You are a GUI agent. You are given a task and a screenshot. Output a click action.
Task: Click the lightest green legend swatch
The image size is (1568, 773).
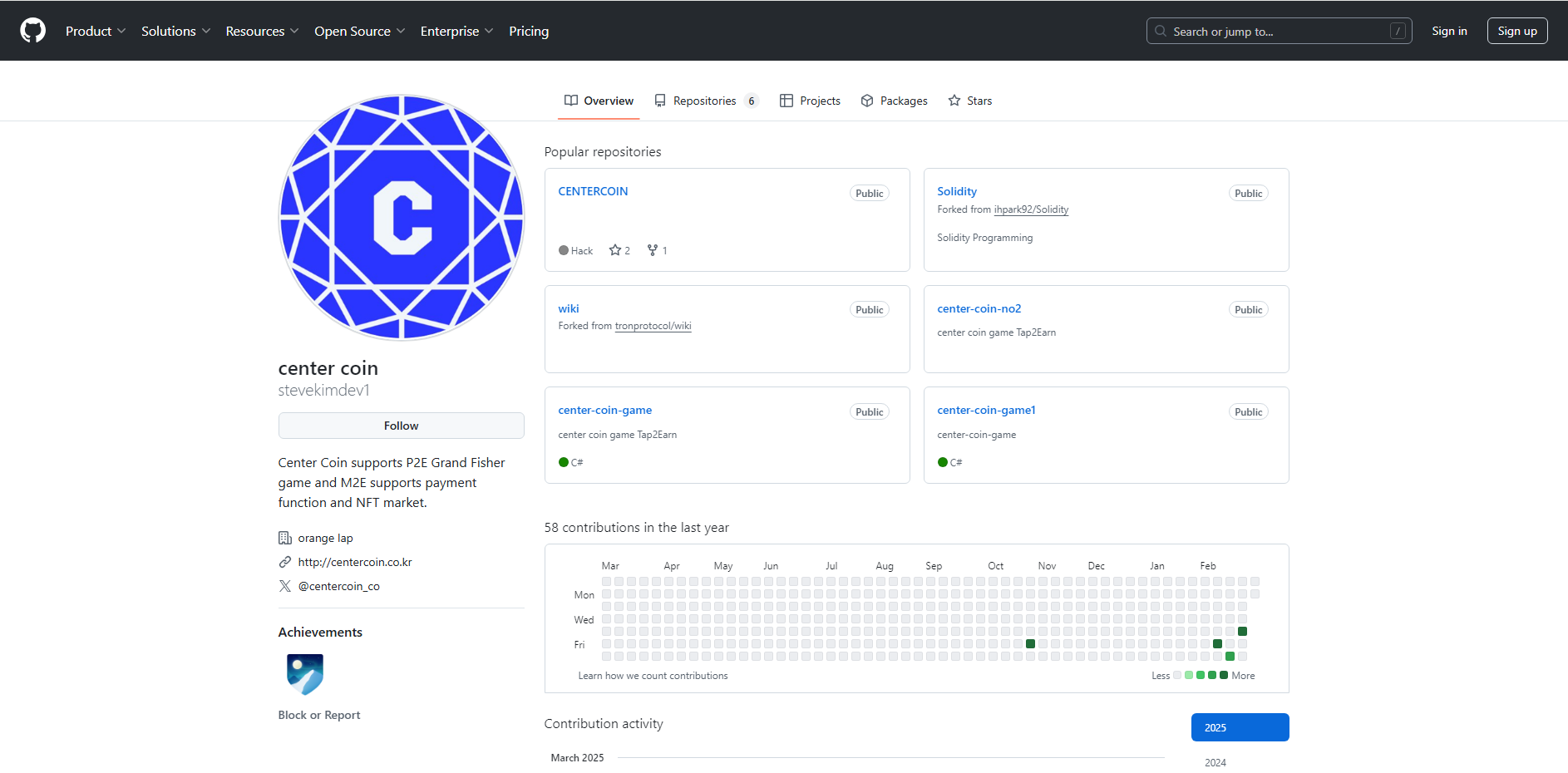(1189, 675)
